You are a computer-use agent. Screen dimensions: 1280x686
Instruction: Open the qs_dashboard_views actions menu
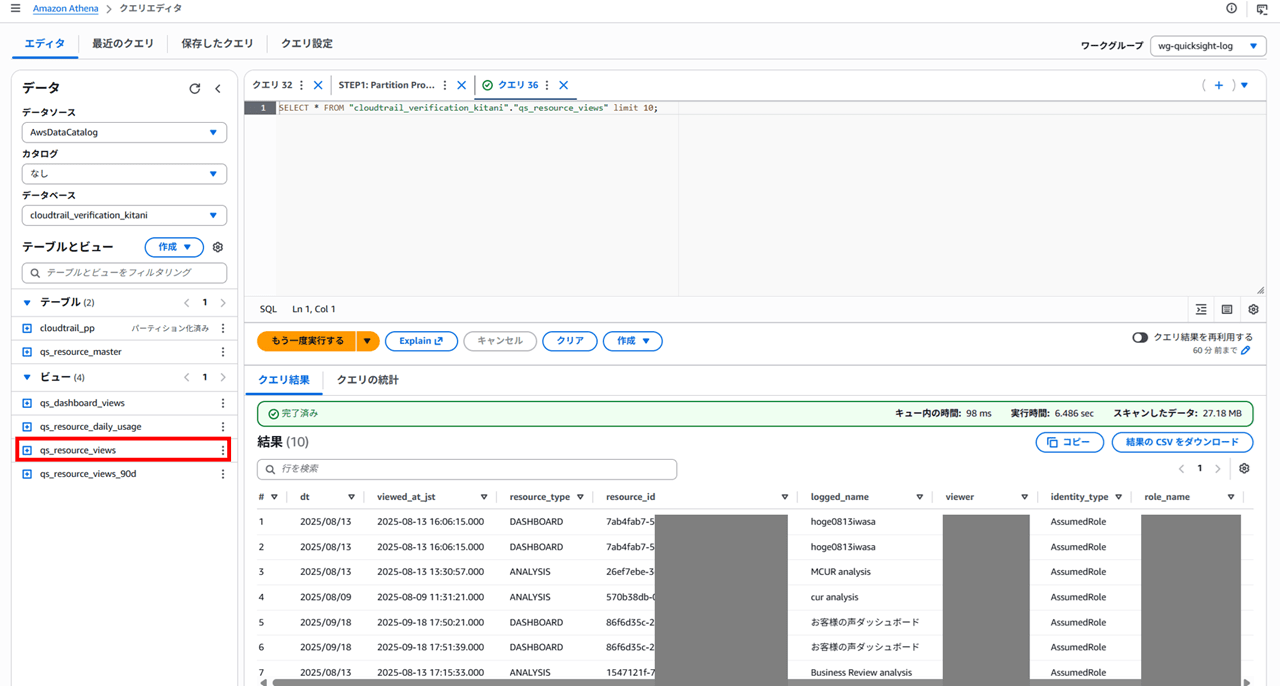(223, 403)
